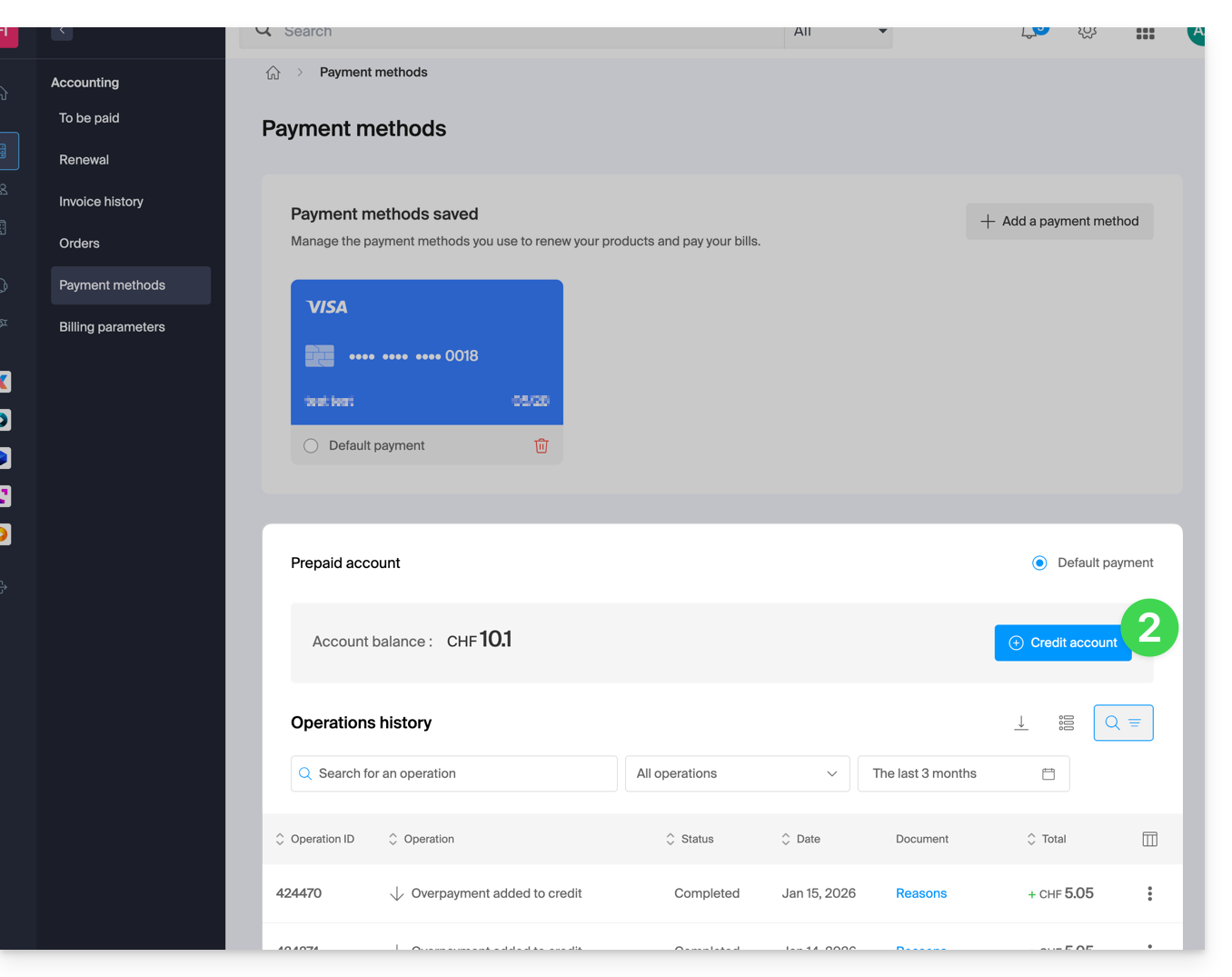Delete the saved VISA card
This screenshot has height=977, width=1232.
541,445
